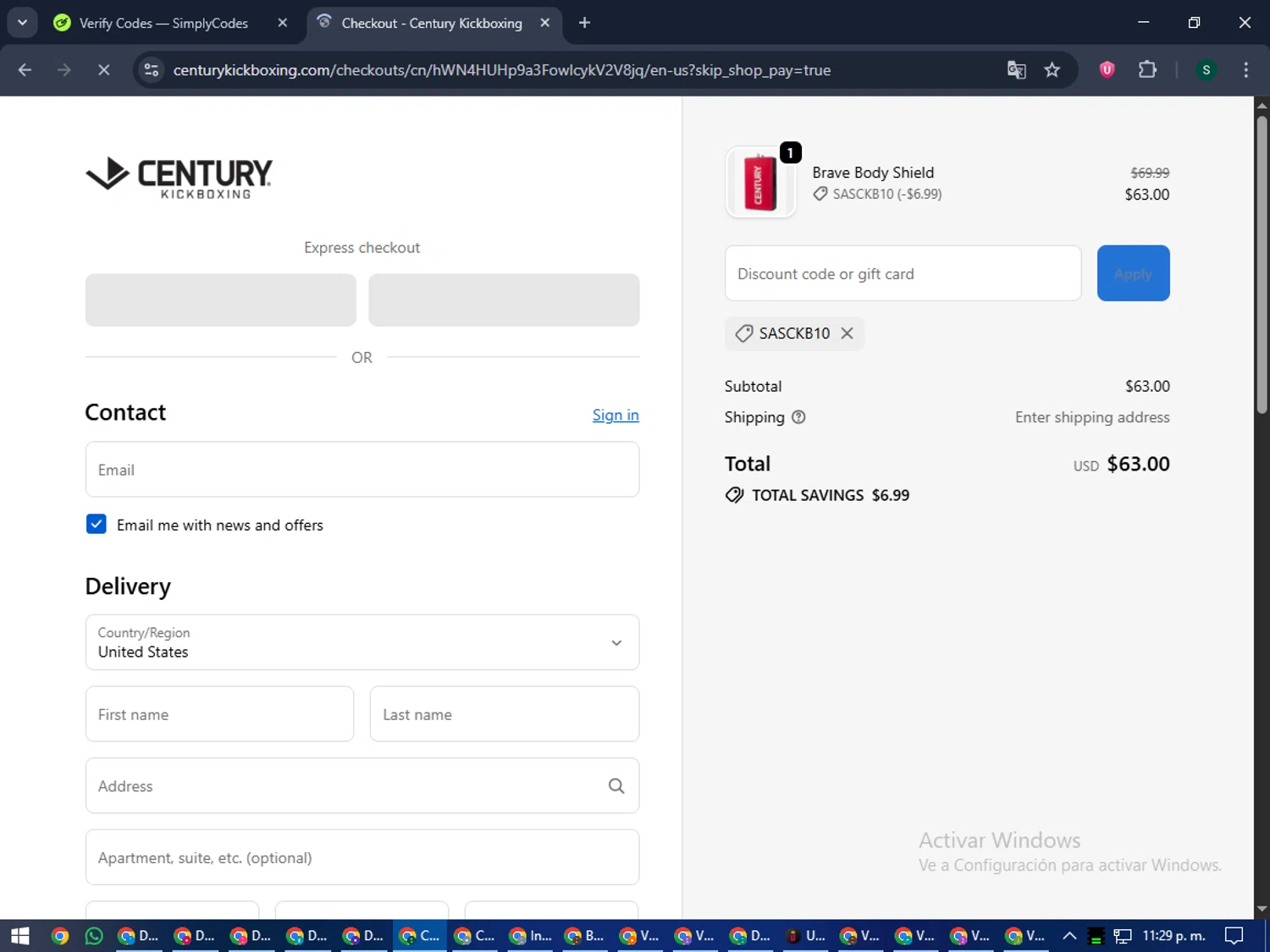
Task: Click the Subtotal $63.00 value
Action: pos(1147,387)
